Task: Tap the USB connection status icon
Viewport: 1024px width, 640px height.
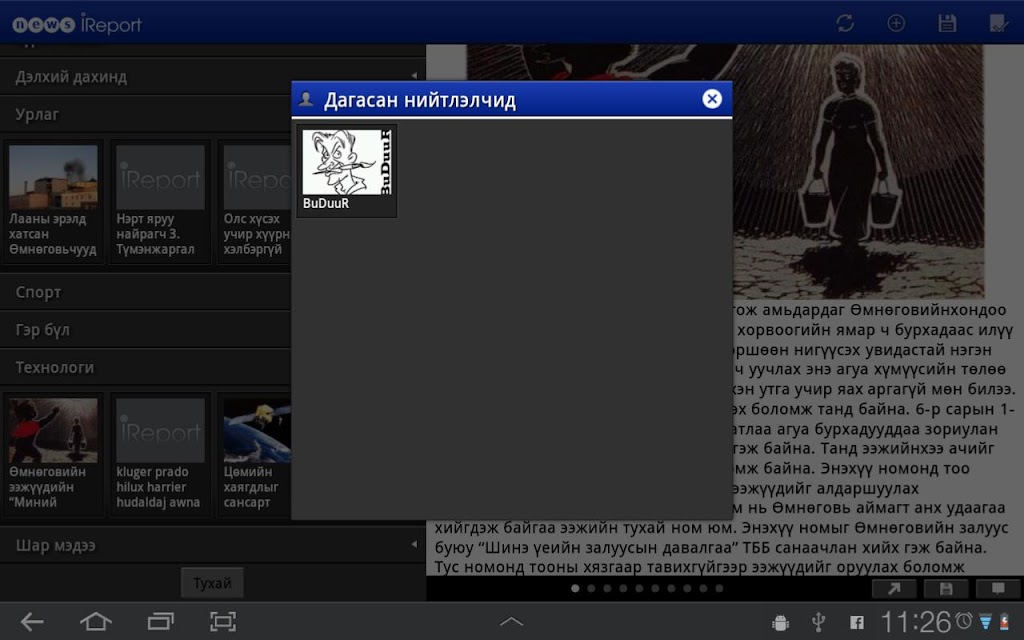Action: click(818, 622)
